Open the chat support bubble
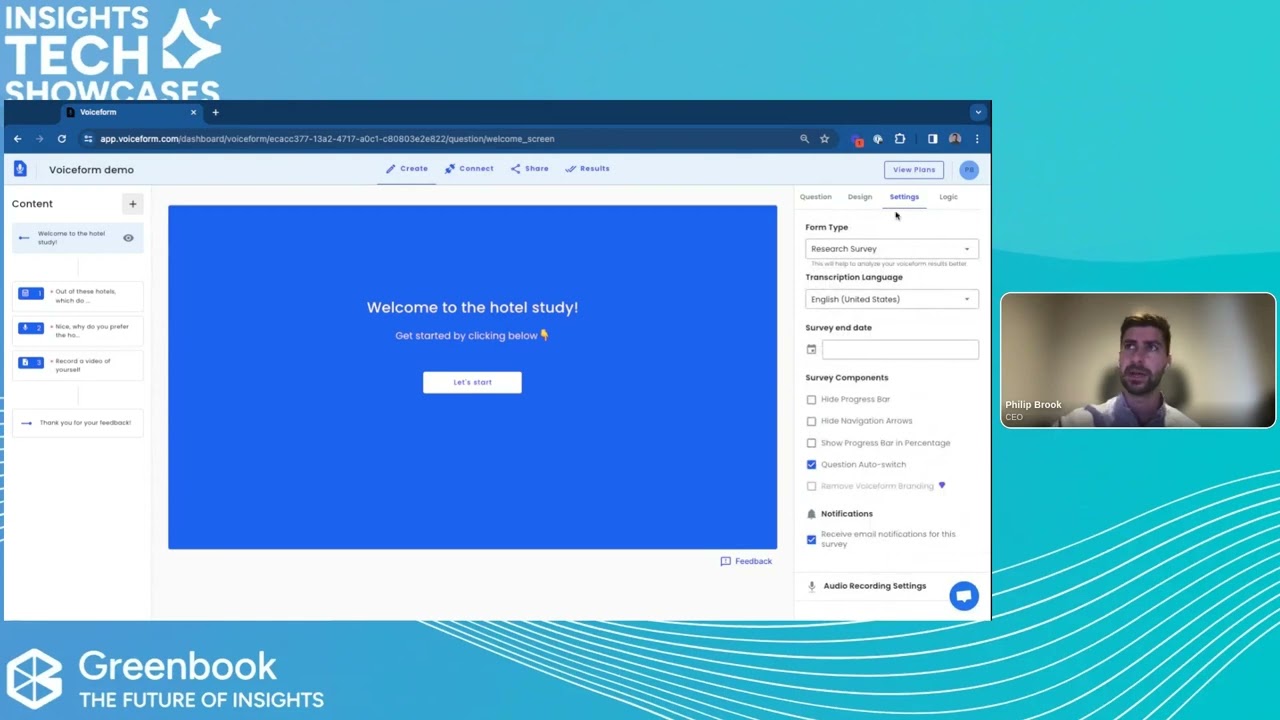This screenshot has width=1280, height=720. [x=964, y=596]
